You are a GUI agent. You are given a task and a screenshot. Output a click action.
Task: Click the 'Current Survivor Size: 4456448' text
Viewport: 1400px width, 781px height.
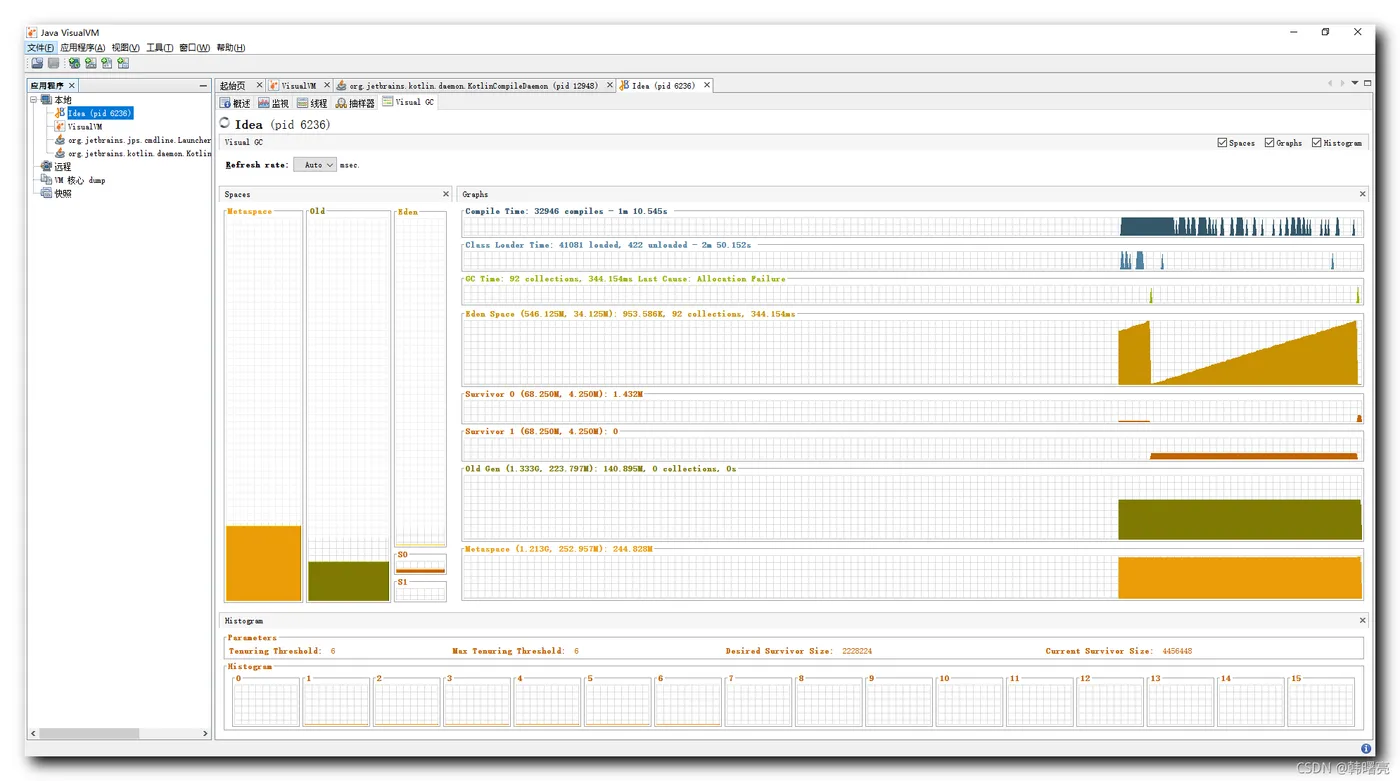pos(1119,651)
